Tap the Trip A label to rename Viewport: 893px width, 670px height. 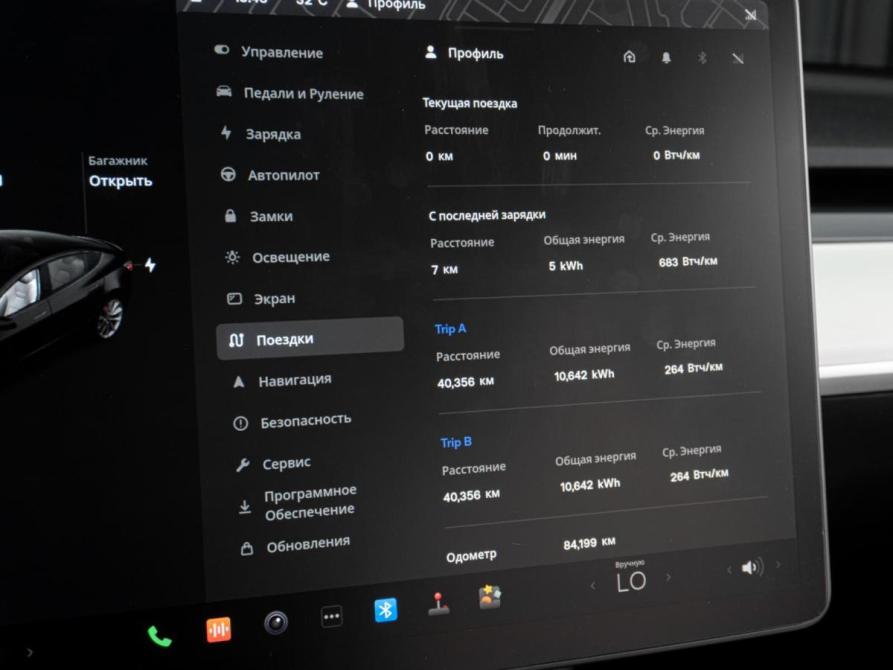tap(450, 329)
